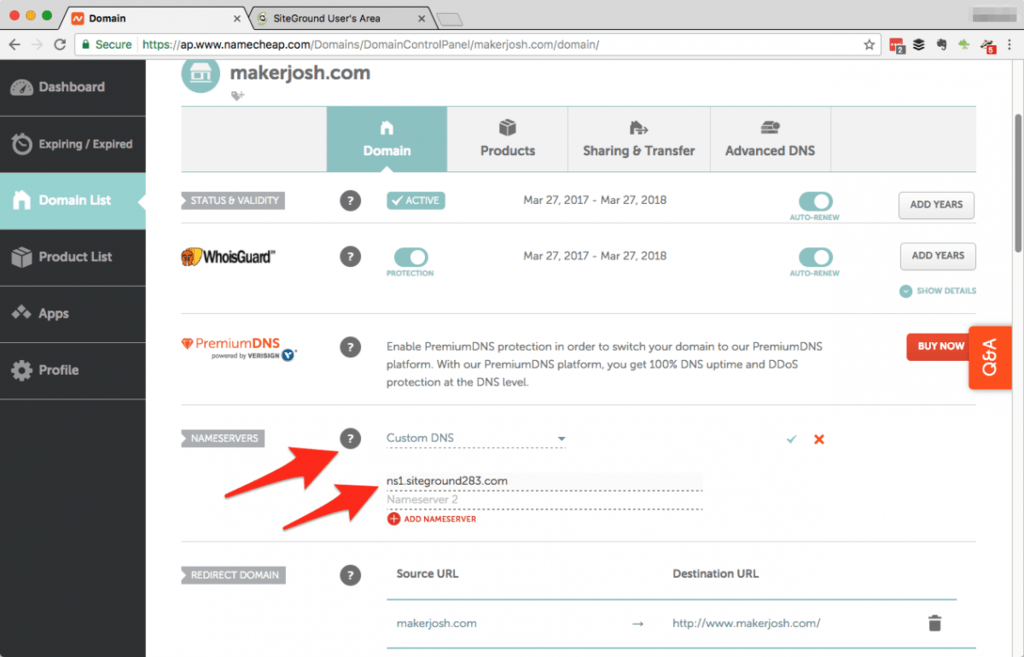Open the Dashboard sidebar item

pos(72,88)
